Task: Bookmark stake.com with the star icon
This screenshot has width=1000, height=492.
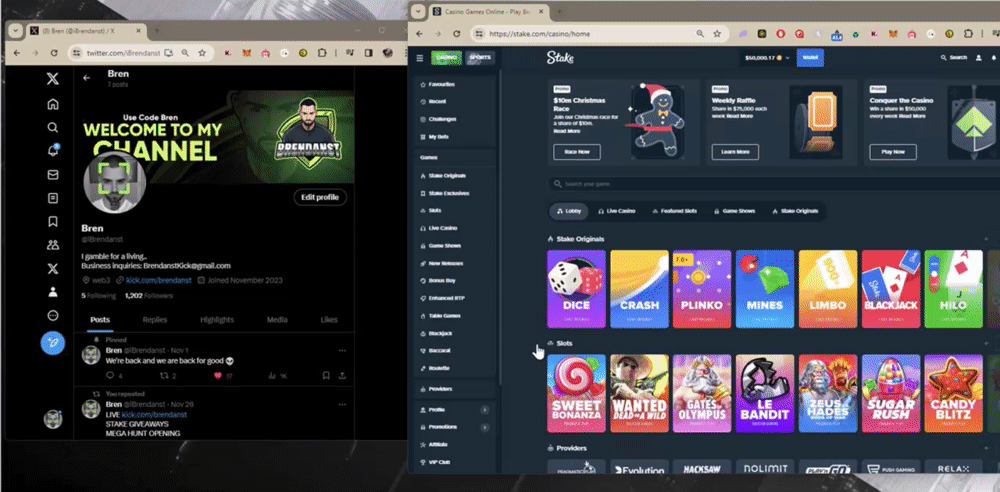Action: click(x=717, y=34)
